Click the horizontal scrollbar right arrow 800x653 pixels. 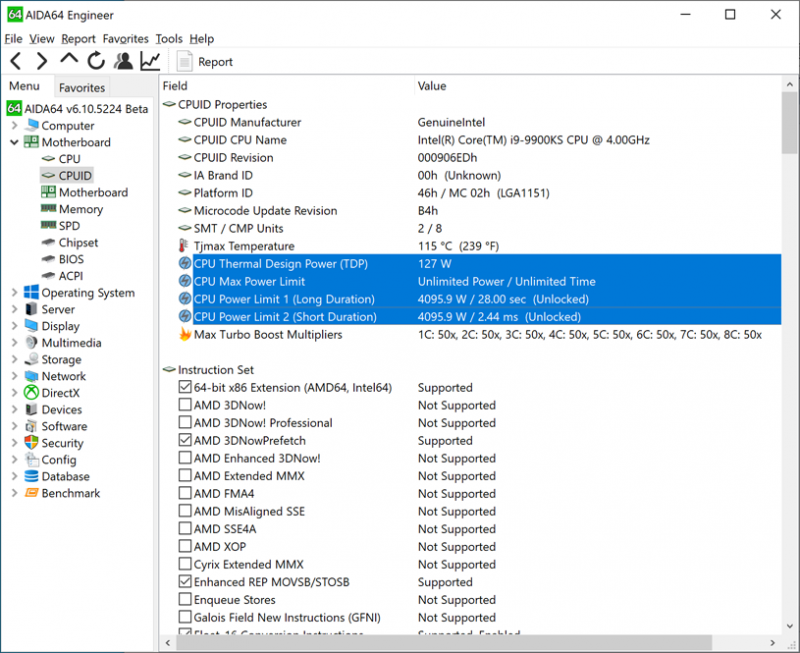[772, 643]
